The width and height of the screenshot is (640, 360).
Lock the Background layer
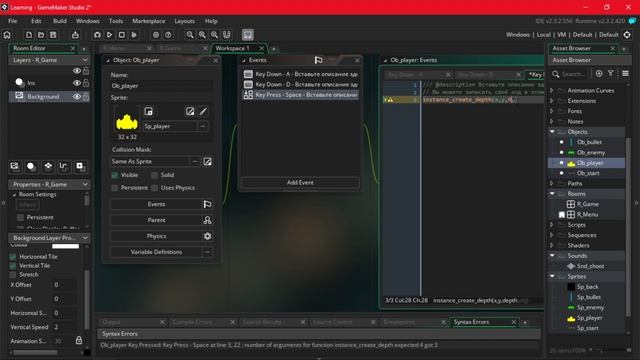tap(86, 97)
